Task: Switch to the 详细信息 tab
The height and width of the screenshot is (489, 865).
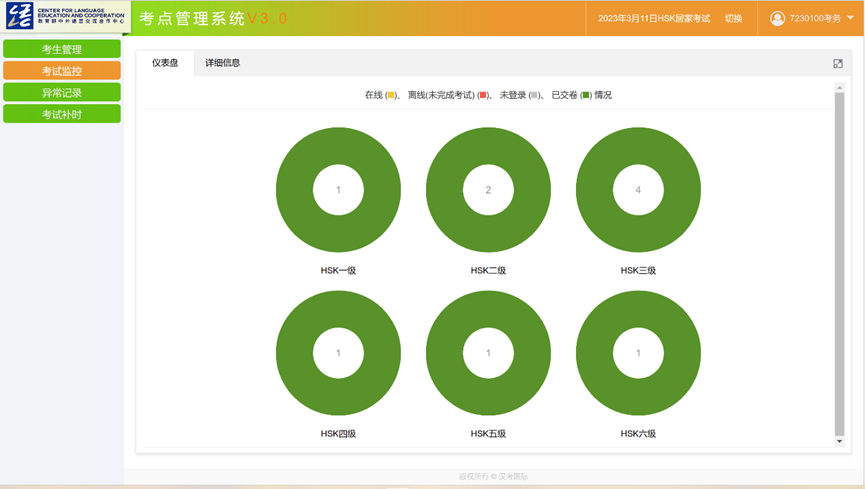Action: [x=222, y=63]
